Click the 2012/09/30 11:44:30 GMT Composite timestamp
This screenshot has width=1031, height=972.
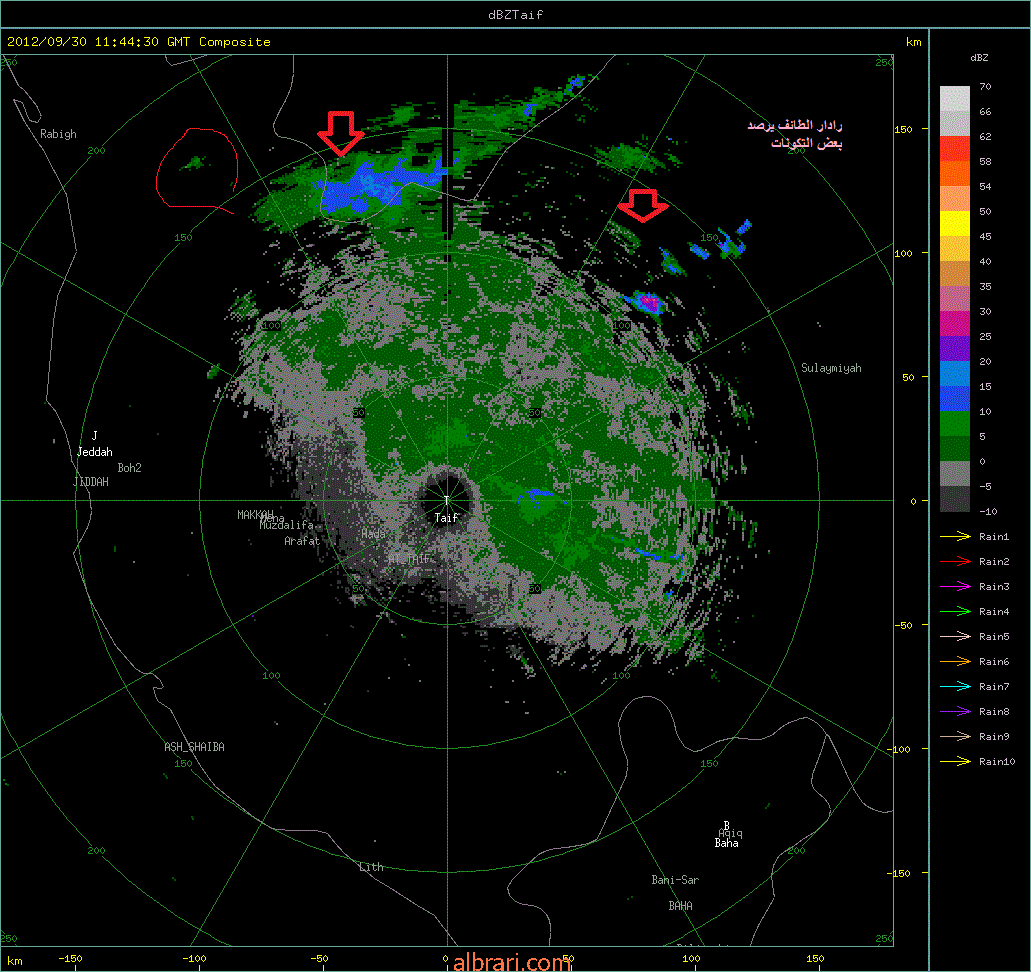tap(139, 41)
